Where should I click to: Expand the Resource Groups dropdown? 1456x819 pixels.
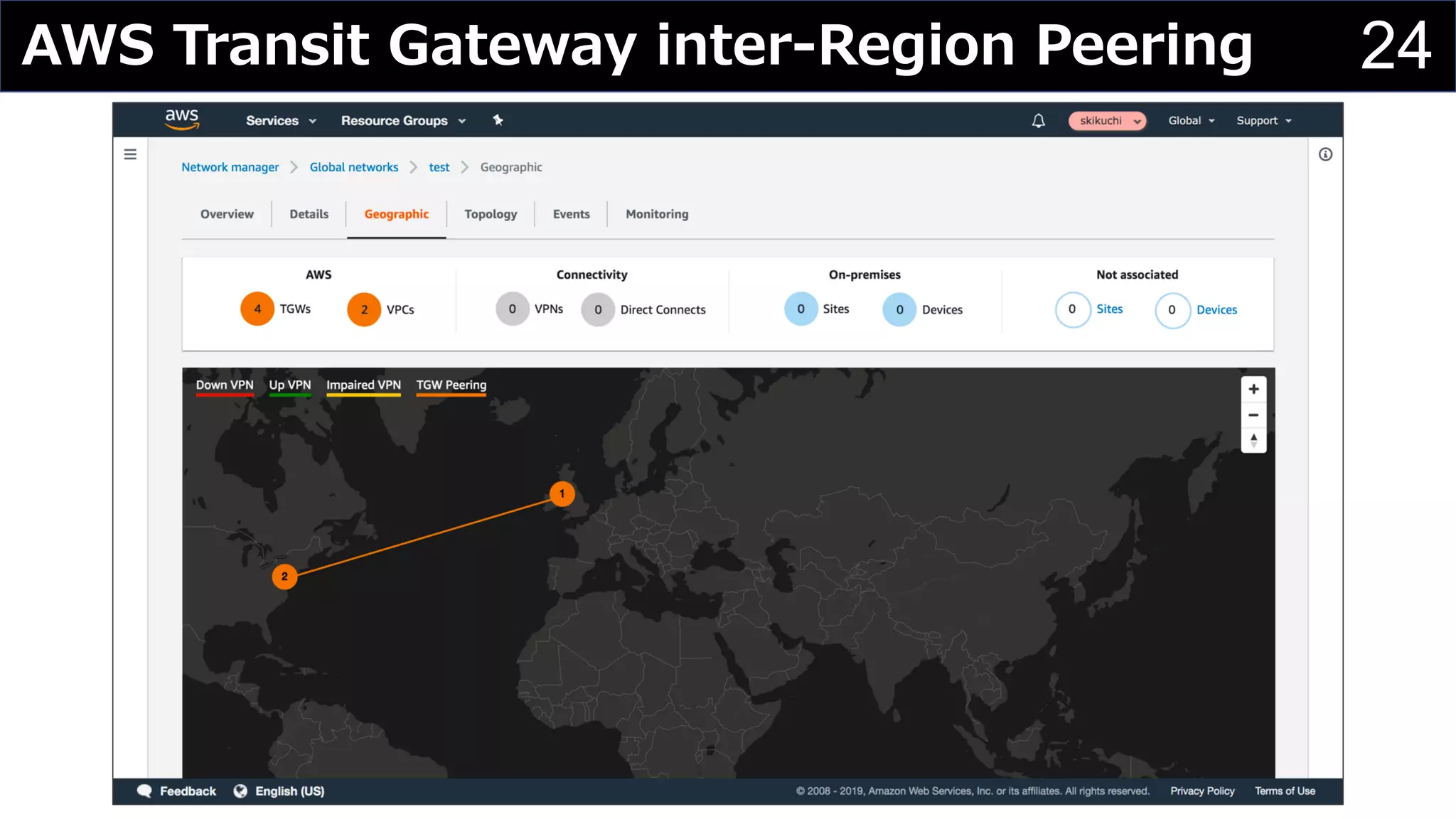click(403, 121)
